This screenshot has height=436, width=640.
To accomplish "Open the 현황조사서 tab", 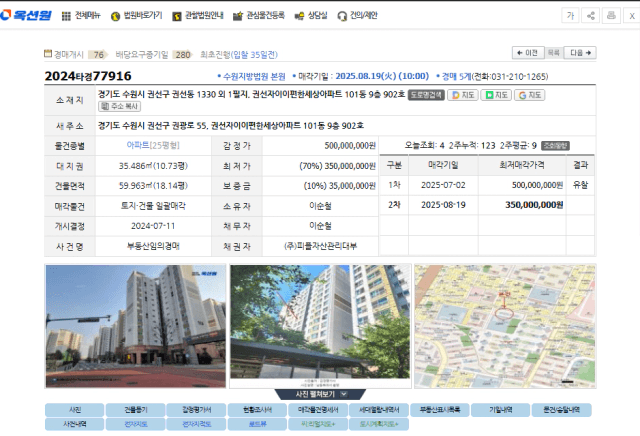I will tap(257, 410).
